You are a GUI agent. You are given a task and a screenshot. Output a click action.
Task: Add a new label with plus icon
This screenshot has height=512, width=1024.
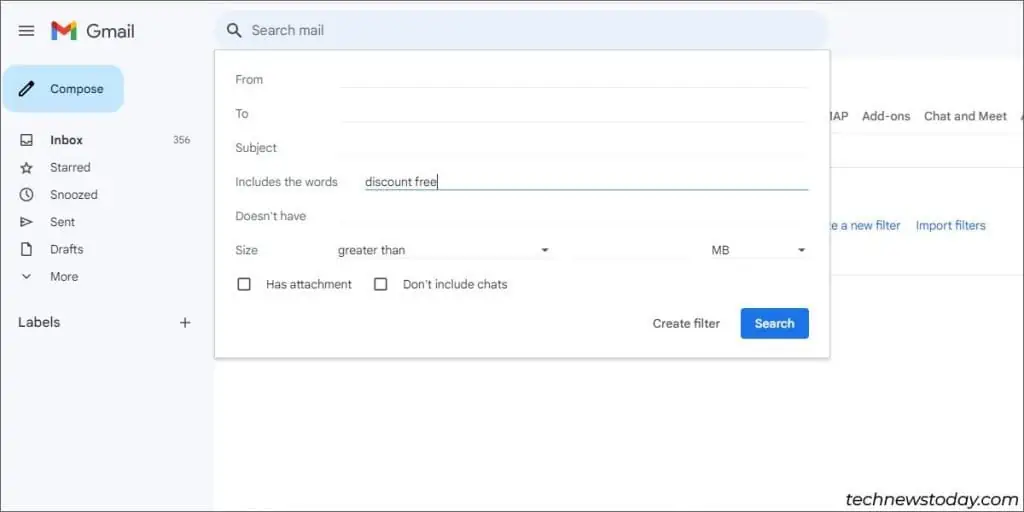(185, 323)
